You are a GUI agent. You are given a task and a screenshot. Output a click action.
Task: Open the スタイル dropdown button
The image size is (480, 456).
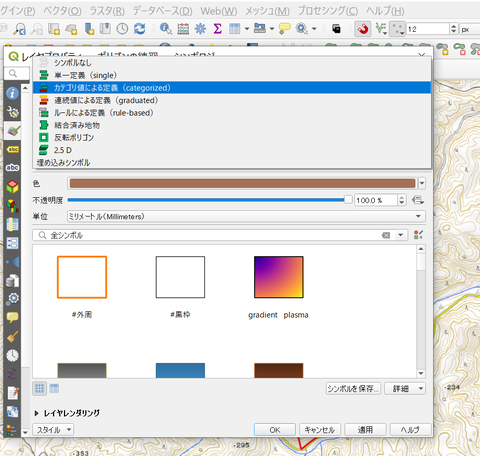(53, 430)
